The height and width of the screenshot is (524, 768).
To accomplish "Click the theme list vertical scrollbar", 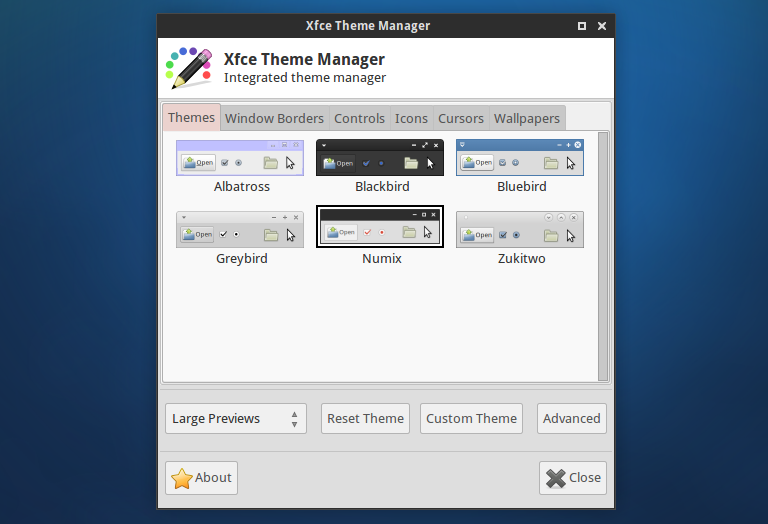I will [x=603, y=256].
